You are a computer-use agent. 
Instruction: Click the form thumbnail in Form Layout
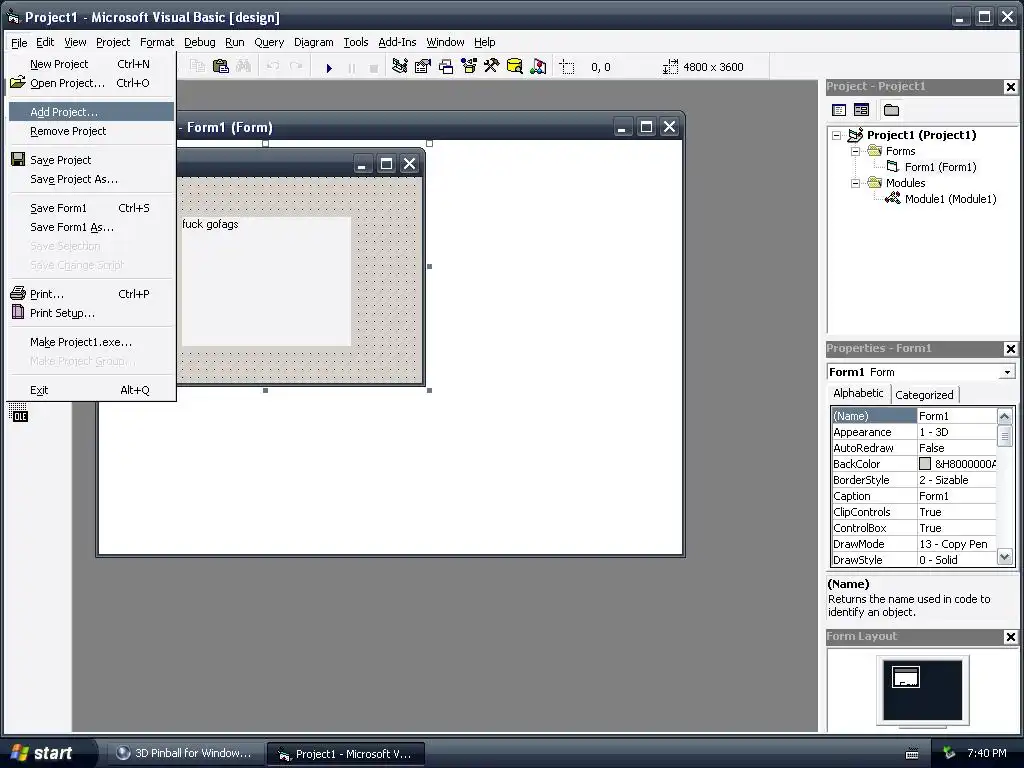click(x=906, y=677)
